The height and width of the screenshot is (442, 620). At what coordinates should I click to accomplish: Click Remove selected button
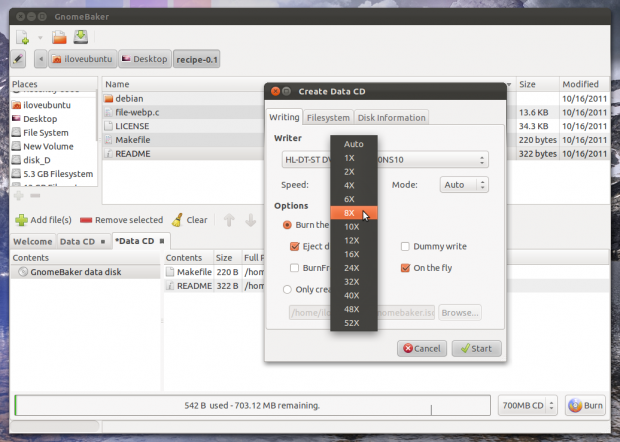point(121,220)
